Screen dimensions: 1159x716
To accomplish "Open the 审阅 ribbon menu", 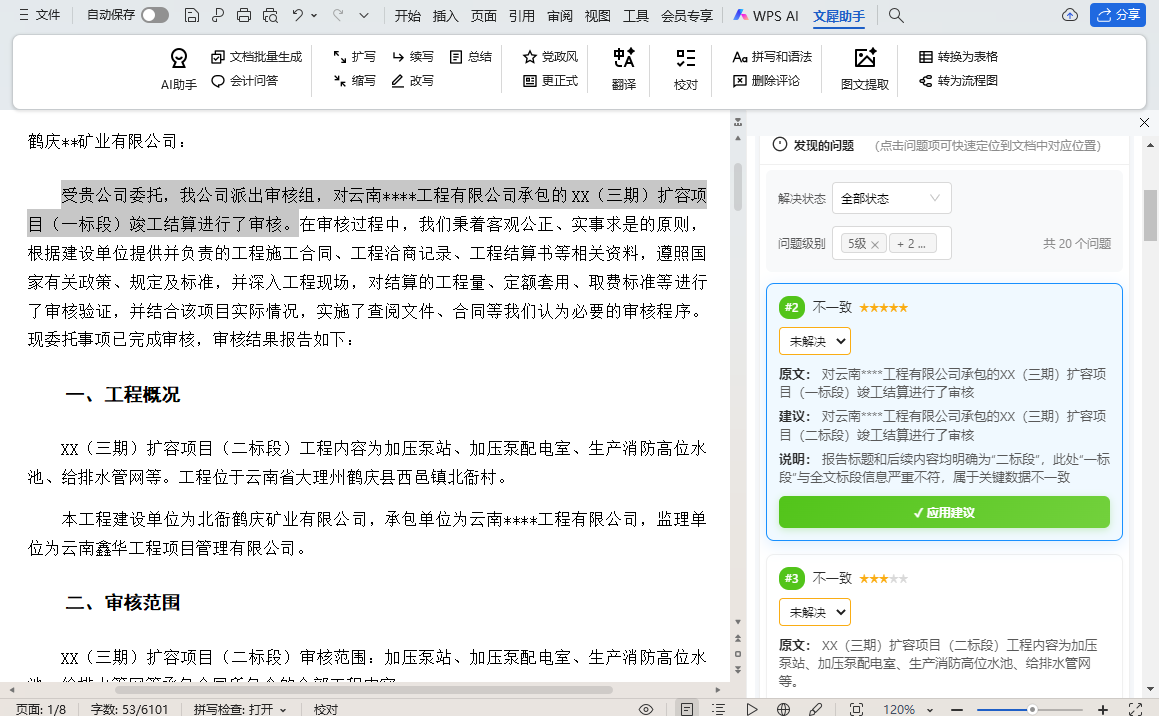I will pos(558,16).
